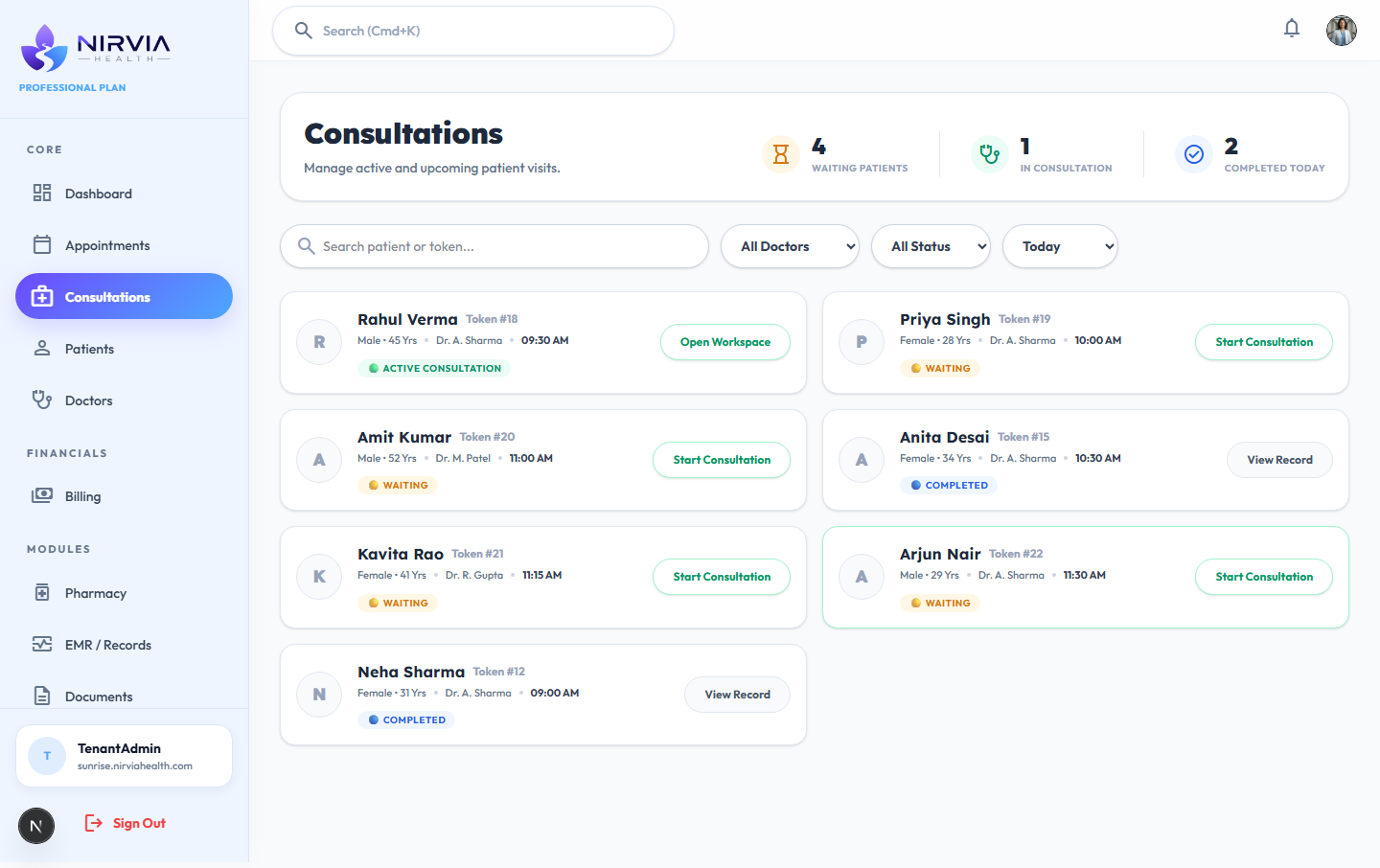
Task: Click the Appointments calendar icon
Action: tap(42, 244)
